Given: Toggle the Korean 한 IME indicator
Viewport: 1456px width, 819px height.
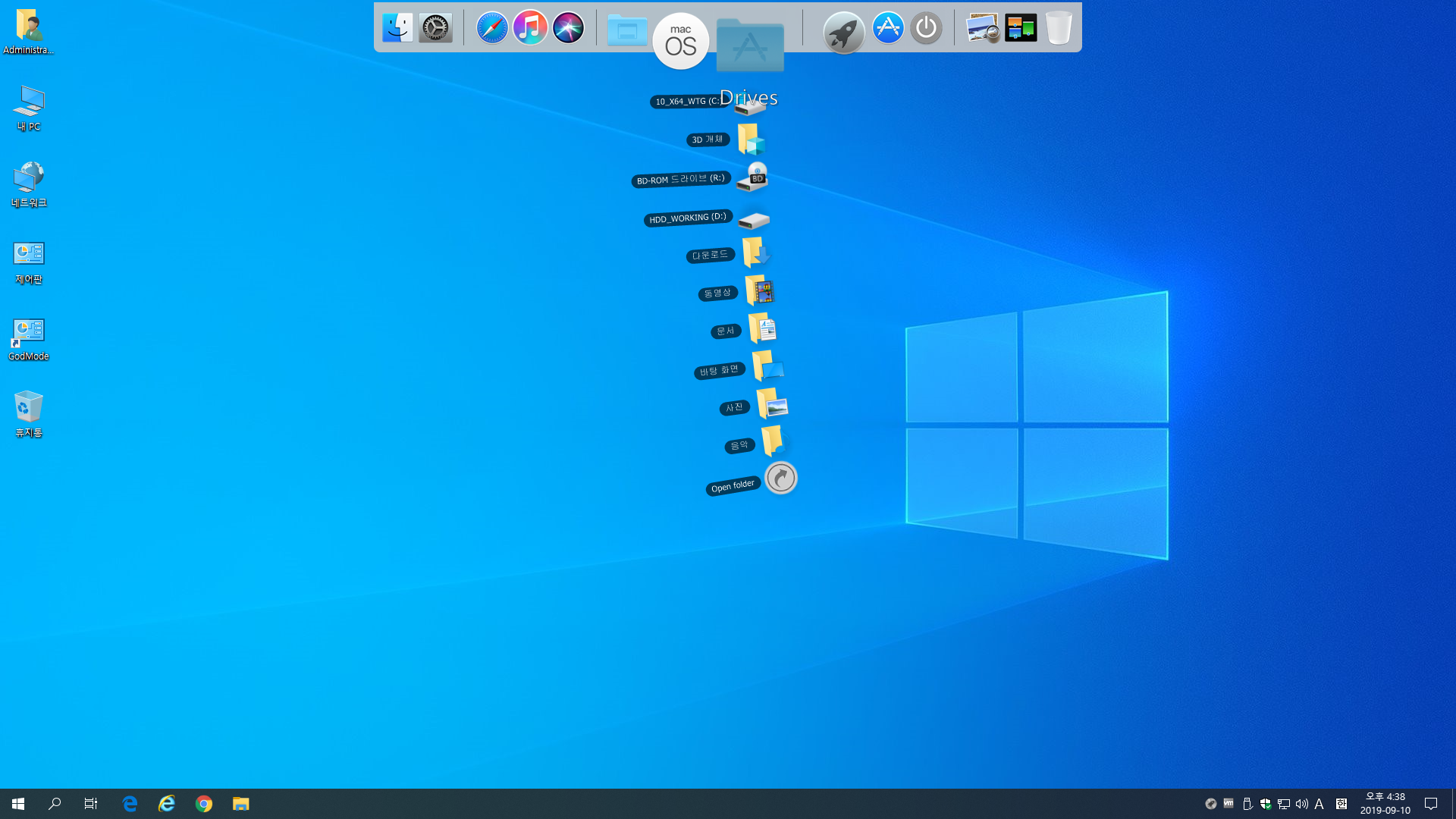Looking at the screenshot, I should (1341, 804).
